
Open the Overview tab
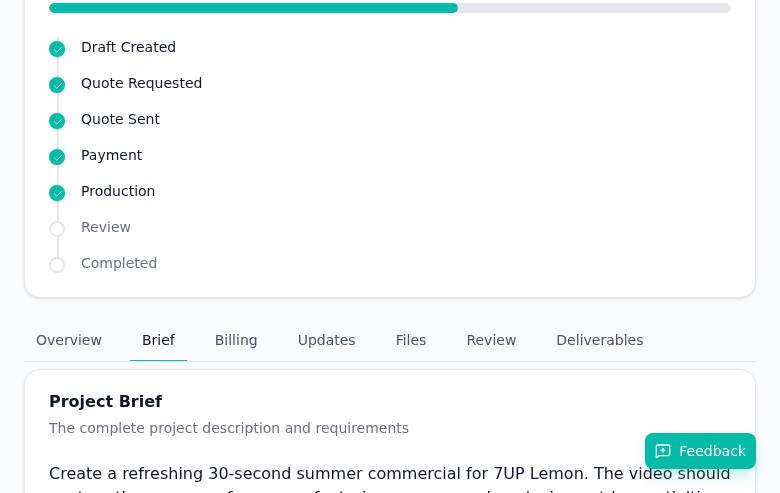click(69, 340)
